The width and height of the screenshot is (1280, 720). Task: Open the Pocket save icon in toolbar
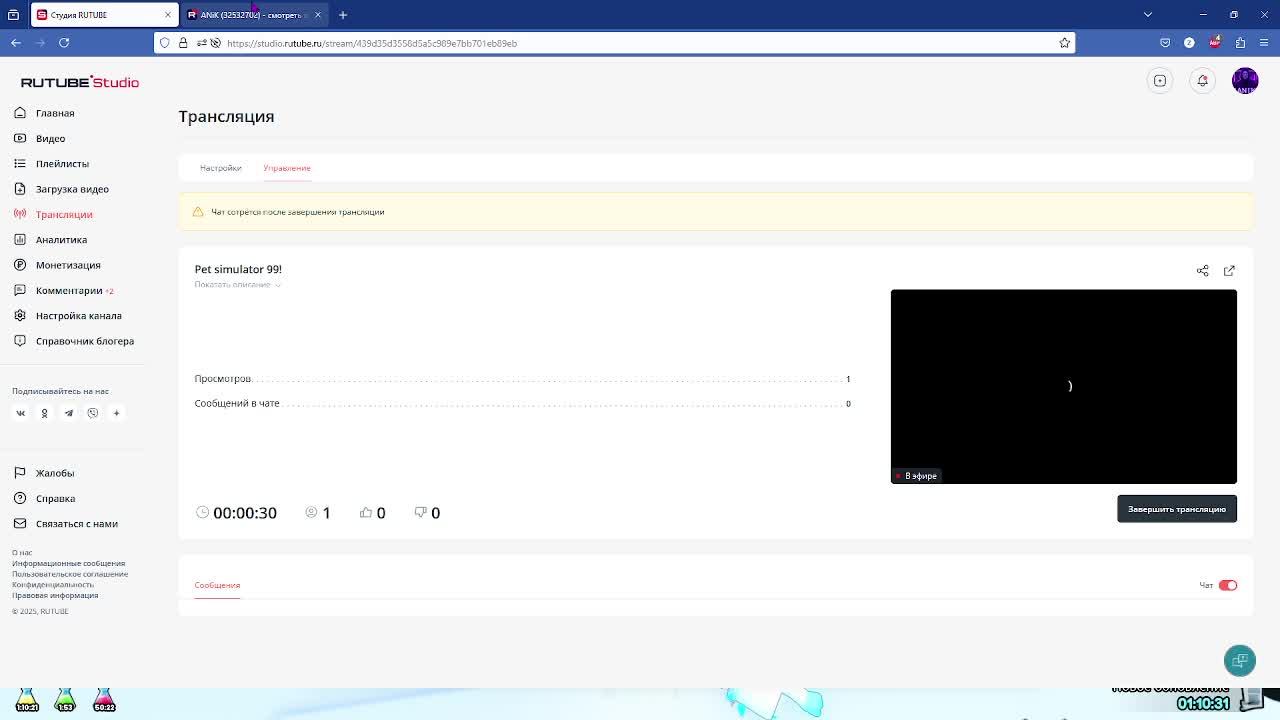pos(1165,43)
